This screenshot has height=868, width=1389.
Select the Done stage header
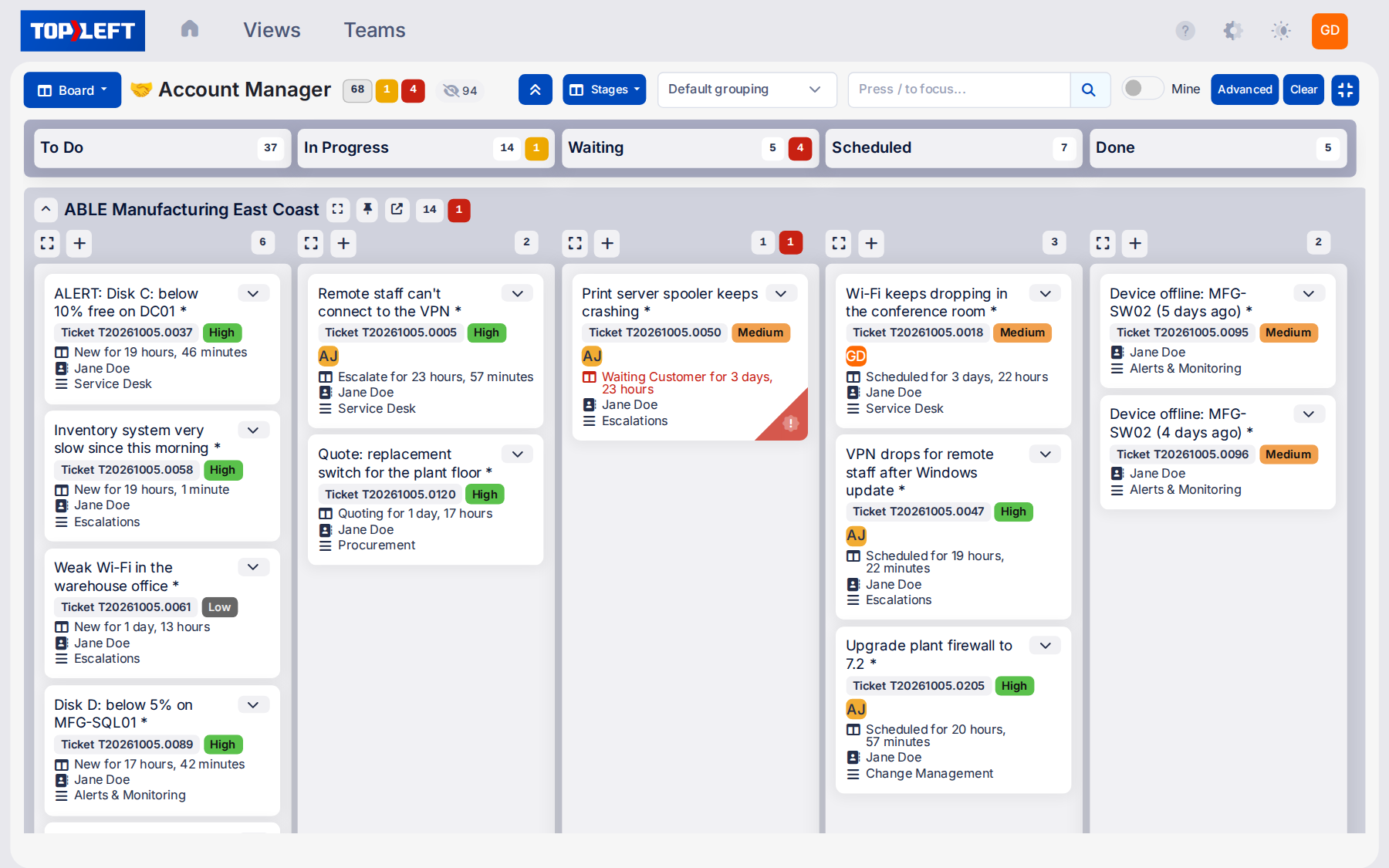[1218, 147]
